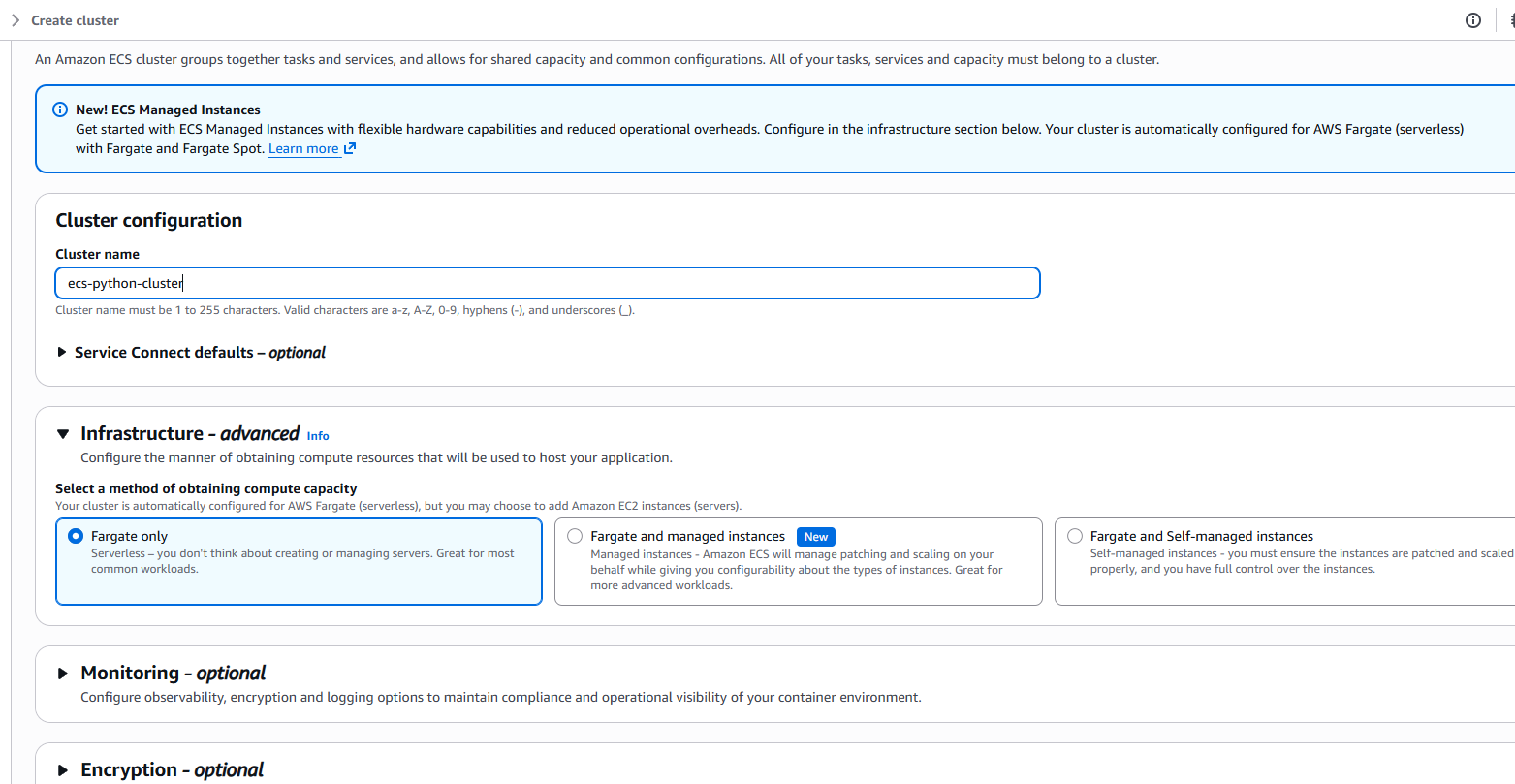This screenshot has height=784, width=1515.
Task: Collapse the Infrastructure - advanced section
Action: (x=63, y=433)
